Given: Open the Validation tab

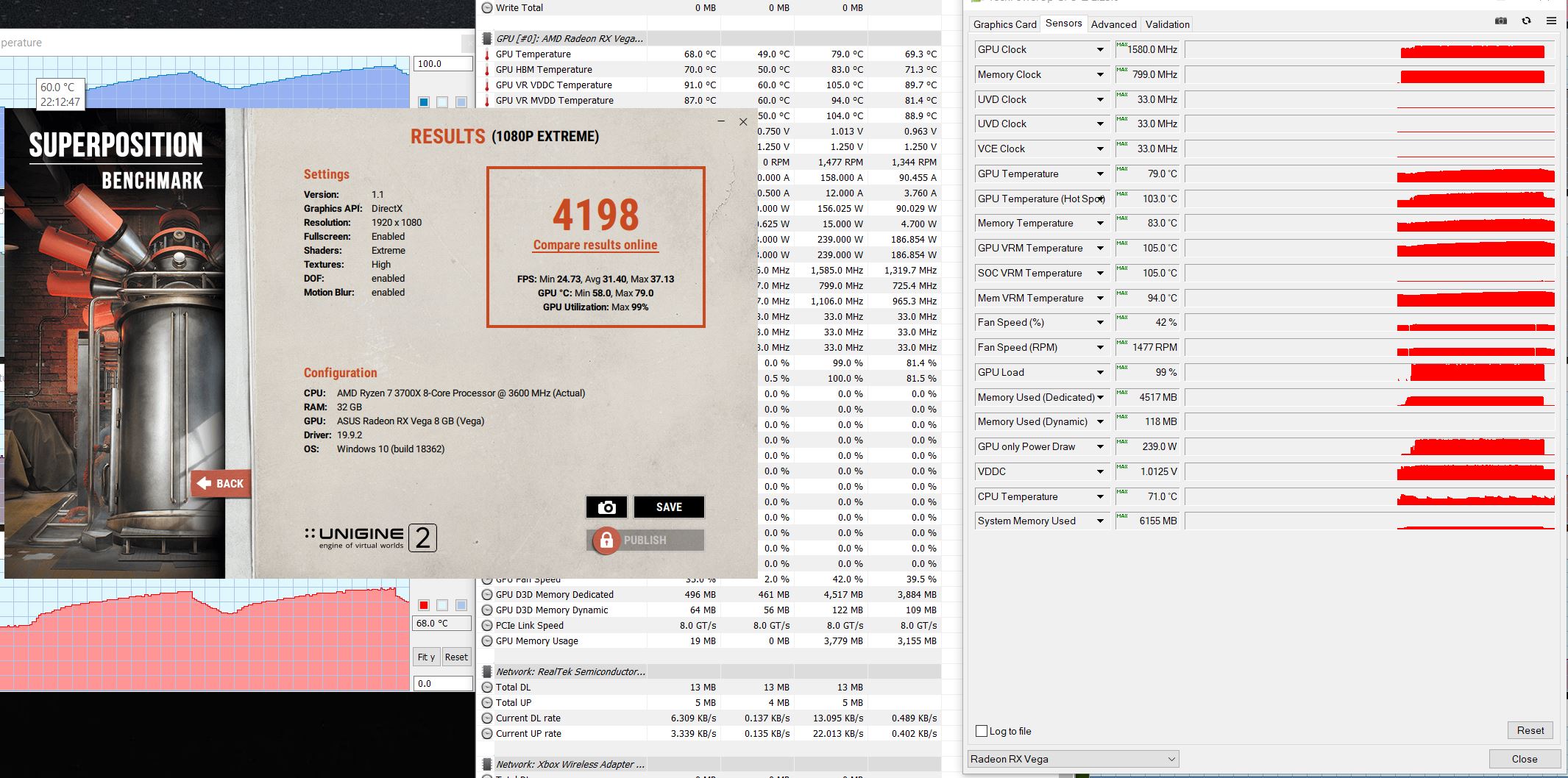Looking at the screenshot, I should (x=1167, y=24).
